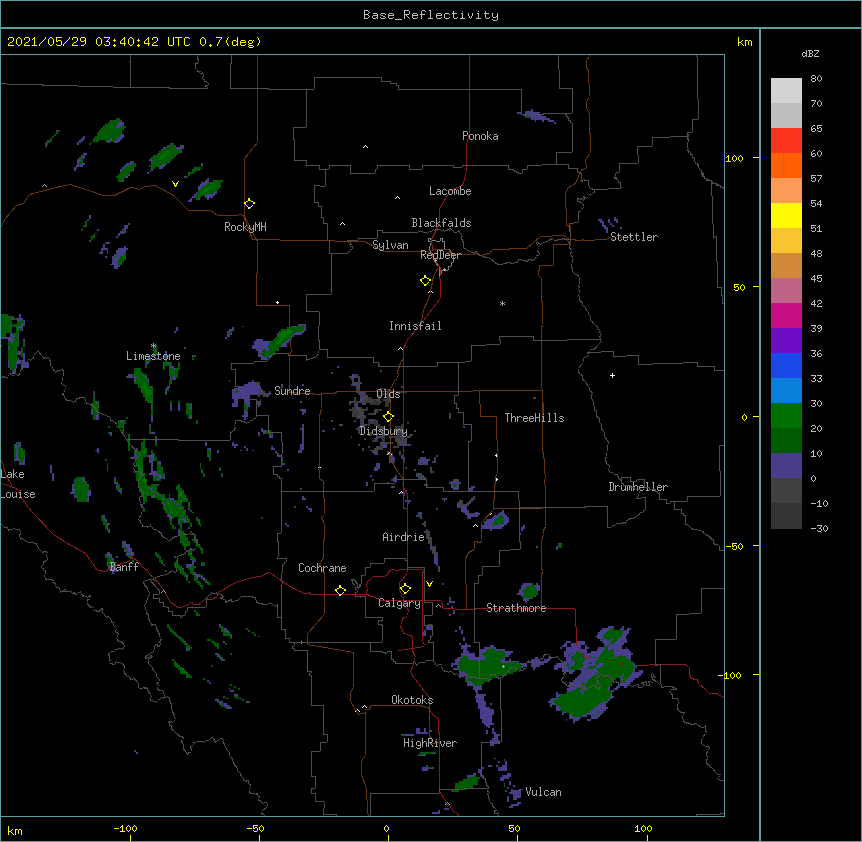Select the -50 tick label on the bottom axis
Image resolution: width=862 pixels, height=842 pixels.
pos(255,828)
